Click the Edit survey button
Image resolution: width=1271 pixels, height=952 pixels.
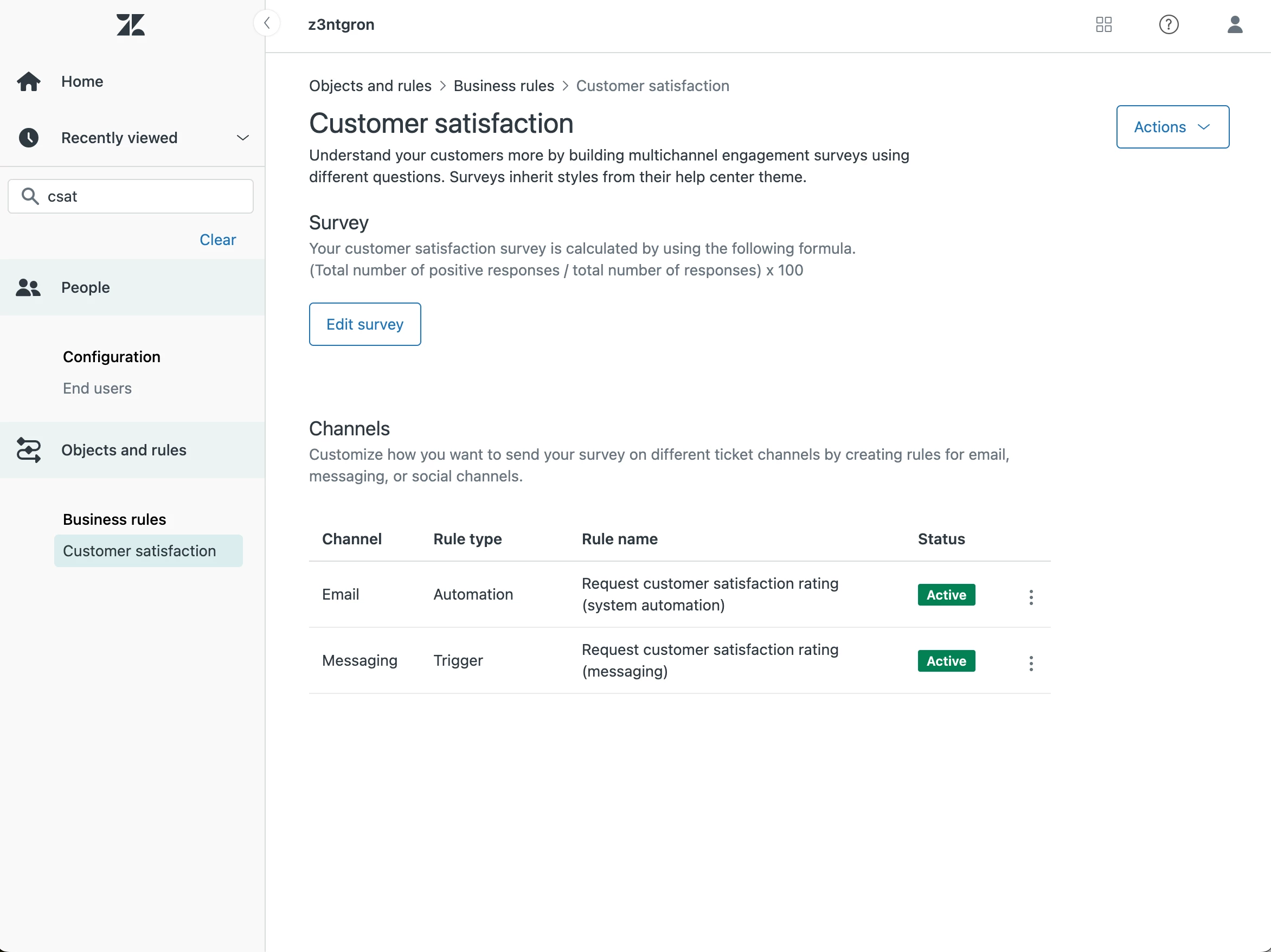(365, 324)
